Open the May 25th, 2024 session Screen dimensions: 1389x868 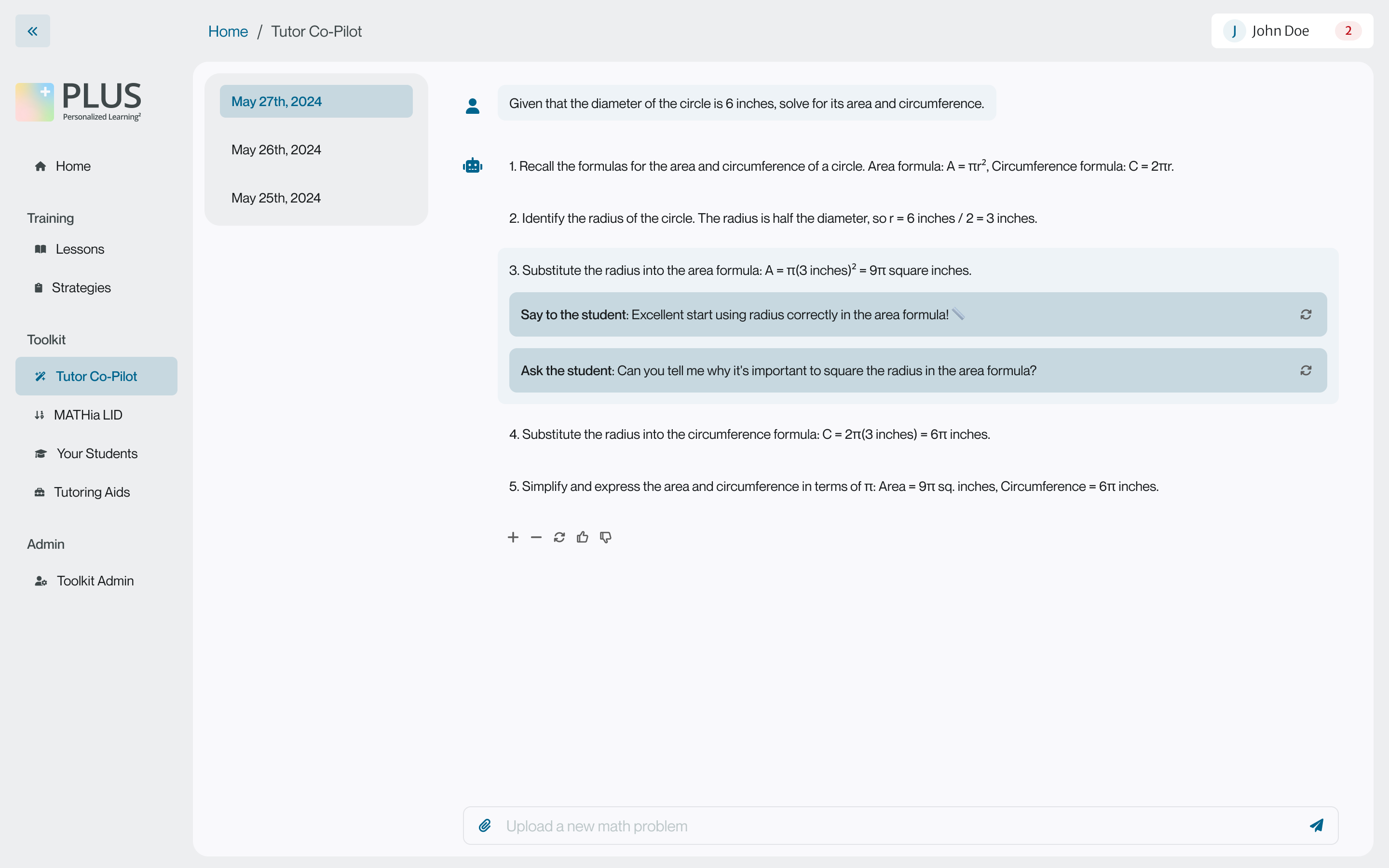[x=276, y=198]
